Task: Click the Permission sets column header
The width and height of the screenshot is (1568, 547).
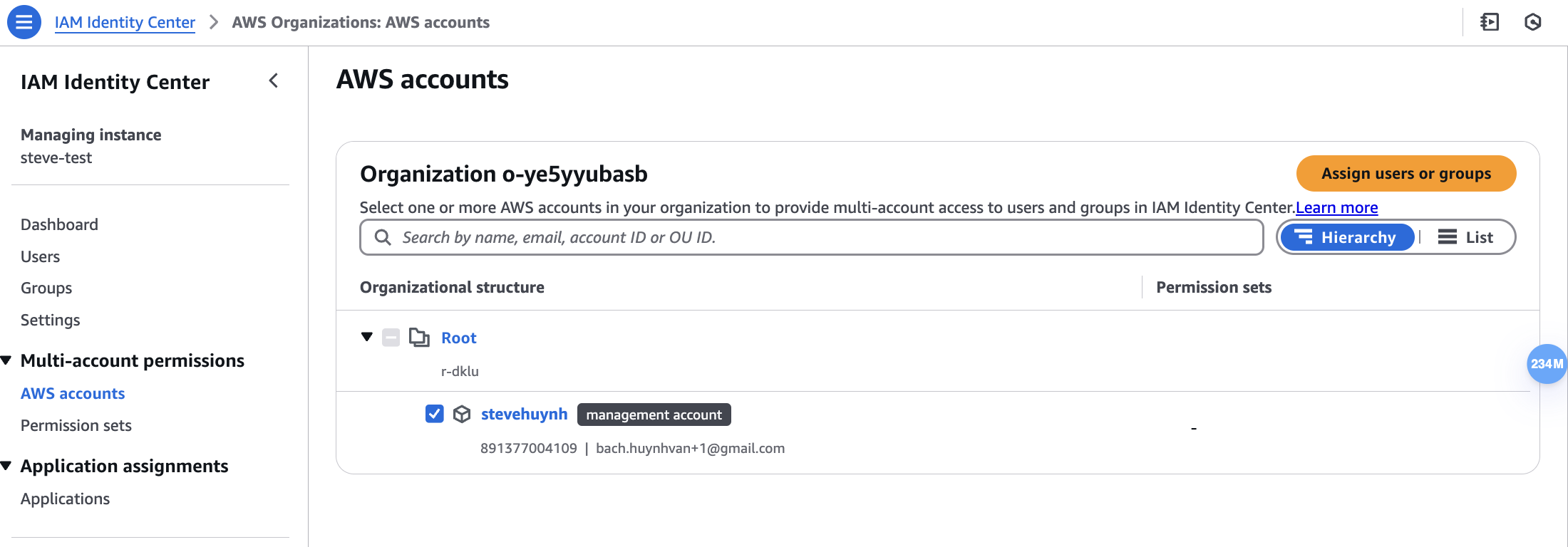Action: tap(1214, 287)
